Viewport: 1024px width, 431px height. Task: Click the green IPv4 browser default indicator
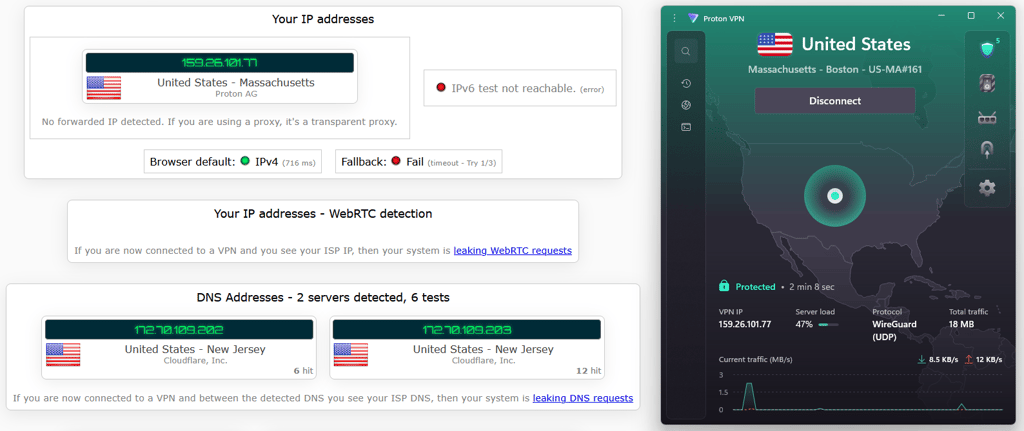245,161
